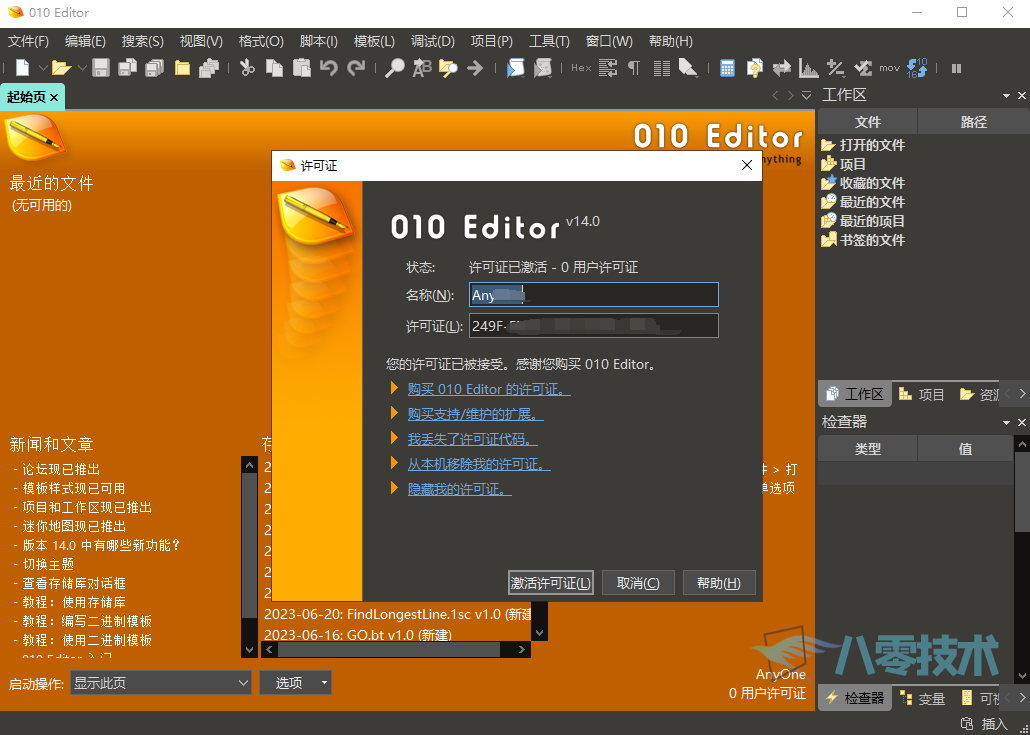
Task: Toggle Hex edit mode in the toolbar
Action: tap(581, 68)
